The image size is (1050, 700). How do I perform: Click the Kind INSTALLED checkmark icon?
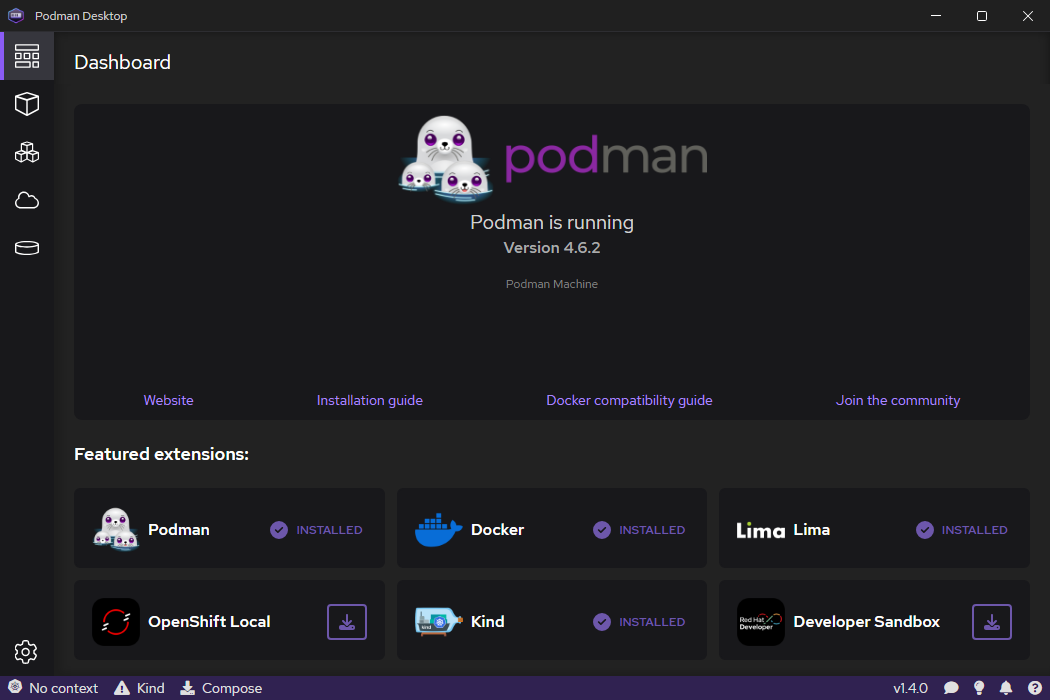pos(602,622)
